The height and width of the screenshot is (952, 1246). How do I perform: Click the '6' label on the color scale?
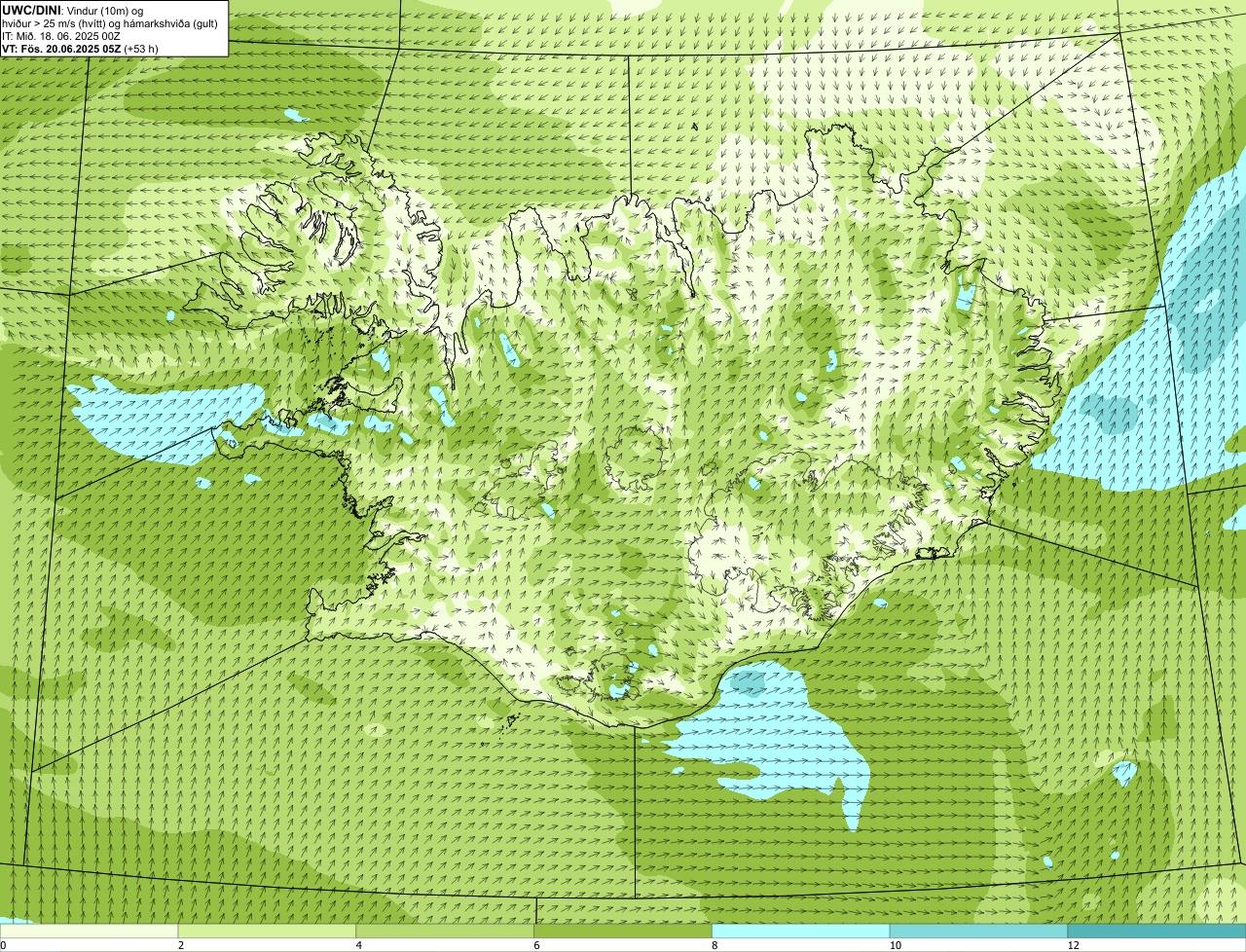(x=537, y=945)
